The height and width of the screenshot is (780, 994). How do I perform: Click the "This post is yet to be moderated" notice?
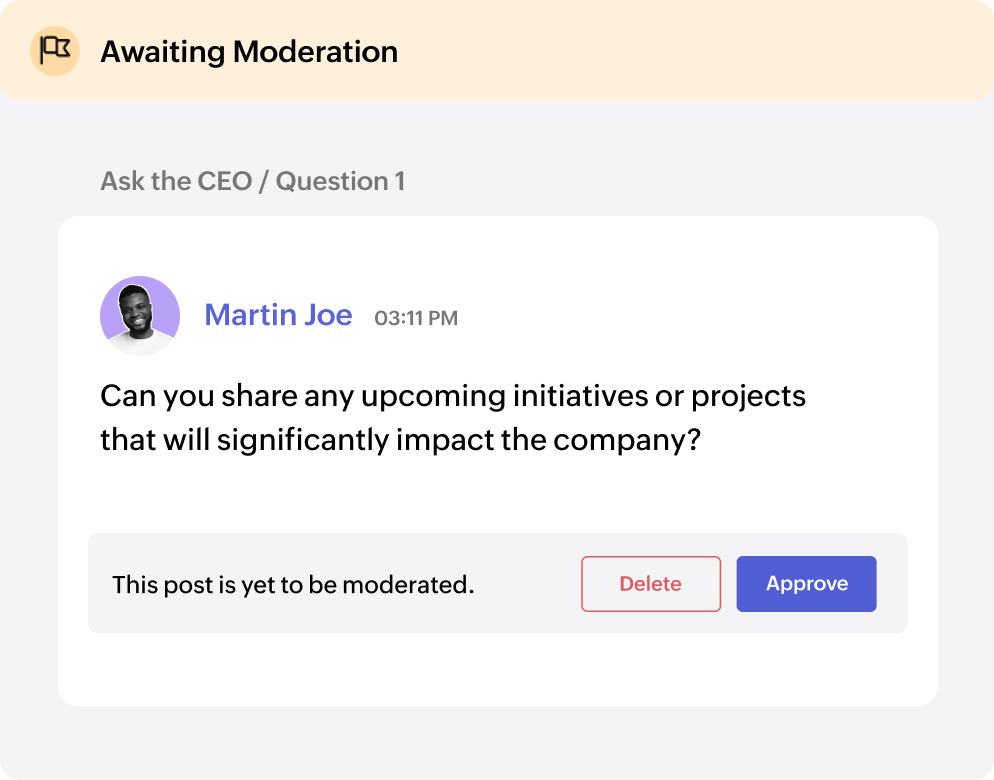pos(293,584)
